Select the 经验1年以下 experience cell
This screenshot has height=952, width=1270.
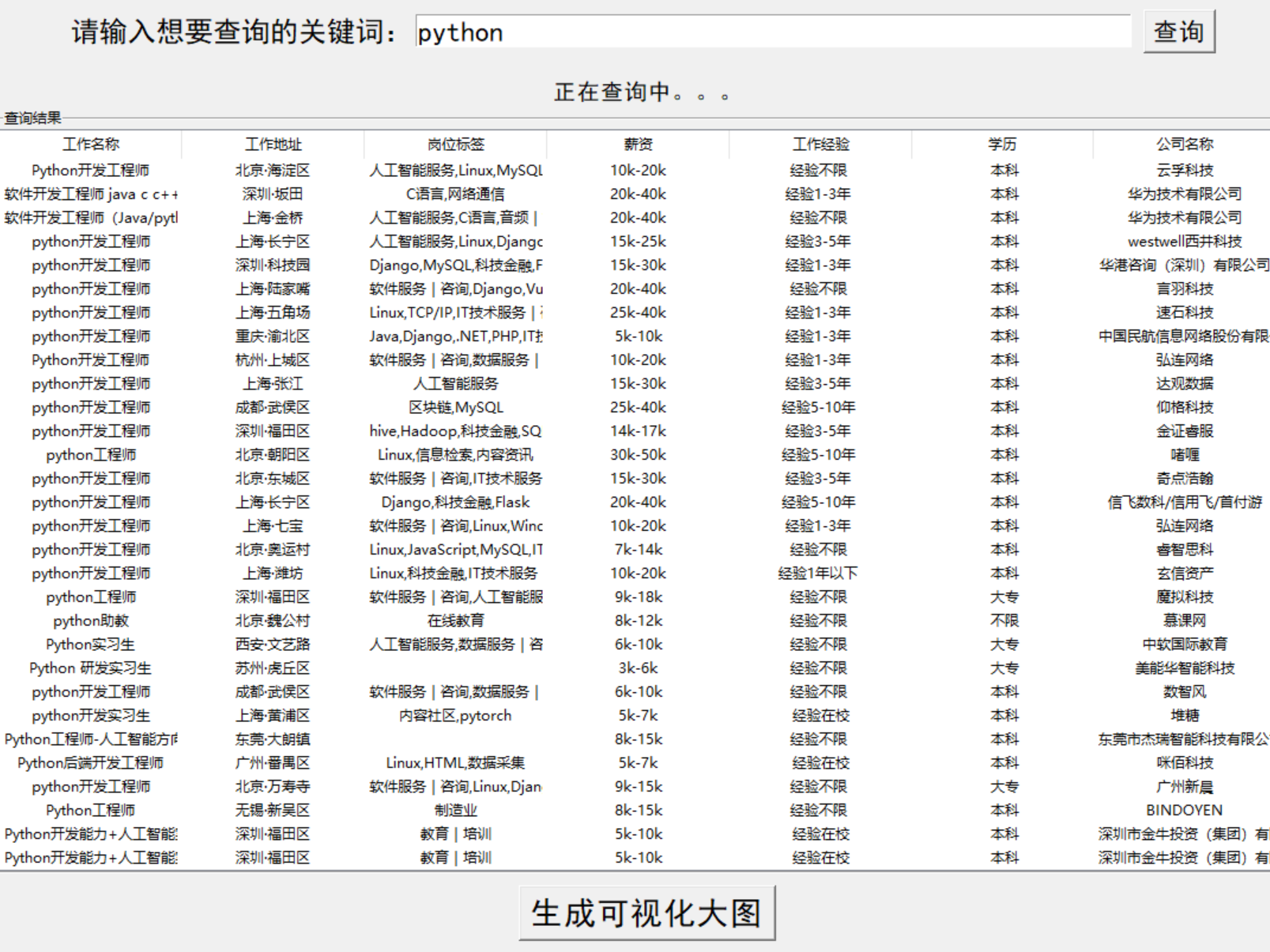[818, 573]
